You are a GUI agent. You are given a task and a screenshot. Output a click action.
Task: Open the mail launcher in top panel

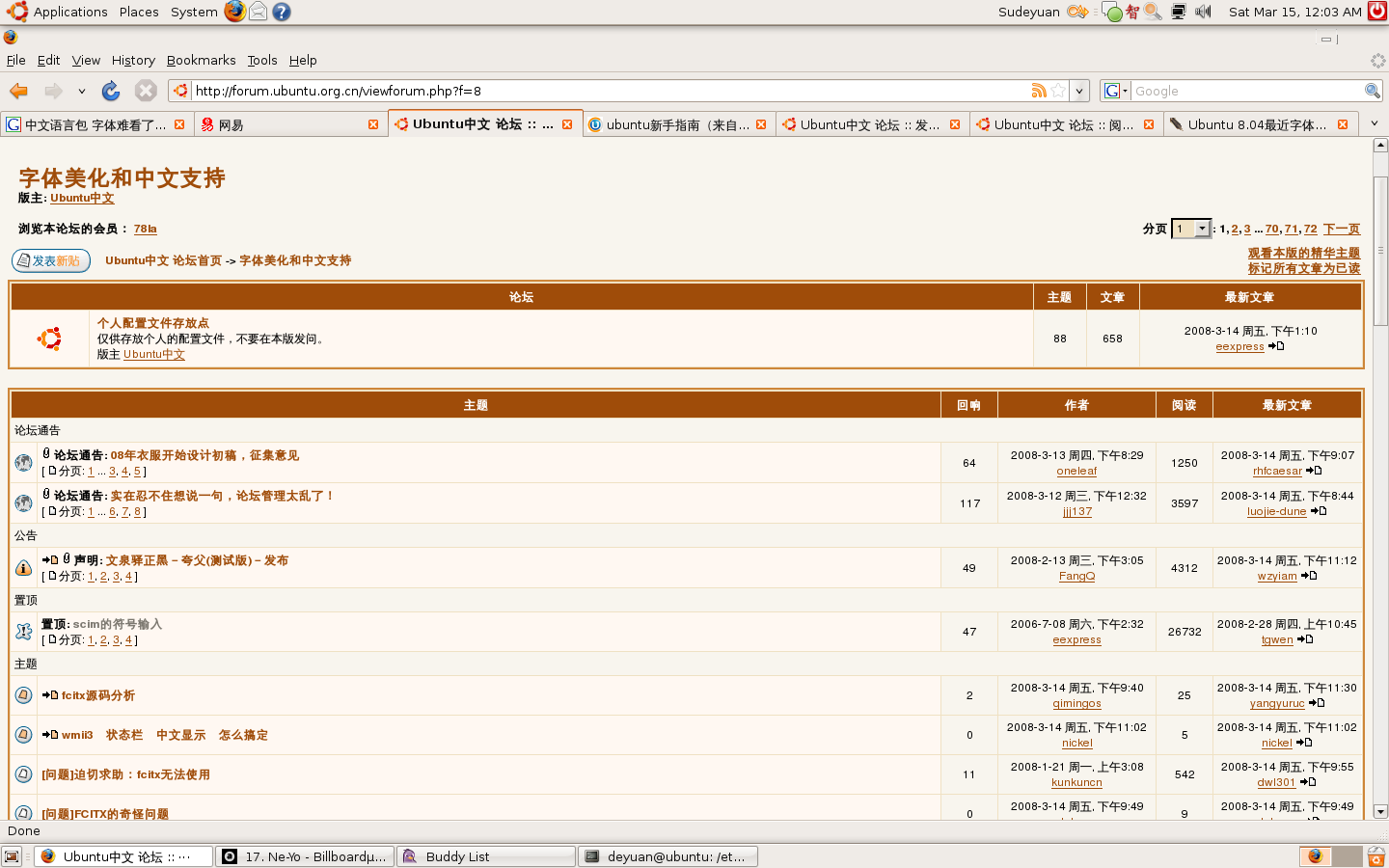point(258,12)
